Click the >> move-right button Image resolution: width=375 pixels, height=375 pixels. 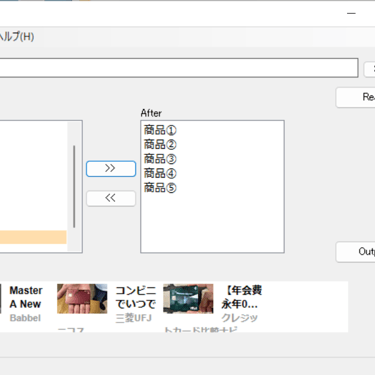click(x=111, y=169)
